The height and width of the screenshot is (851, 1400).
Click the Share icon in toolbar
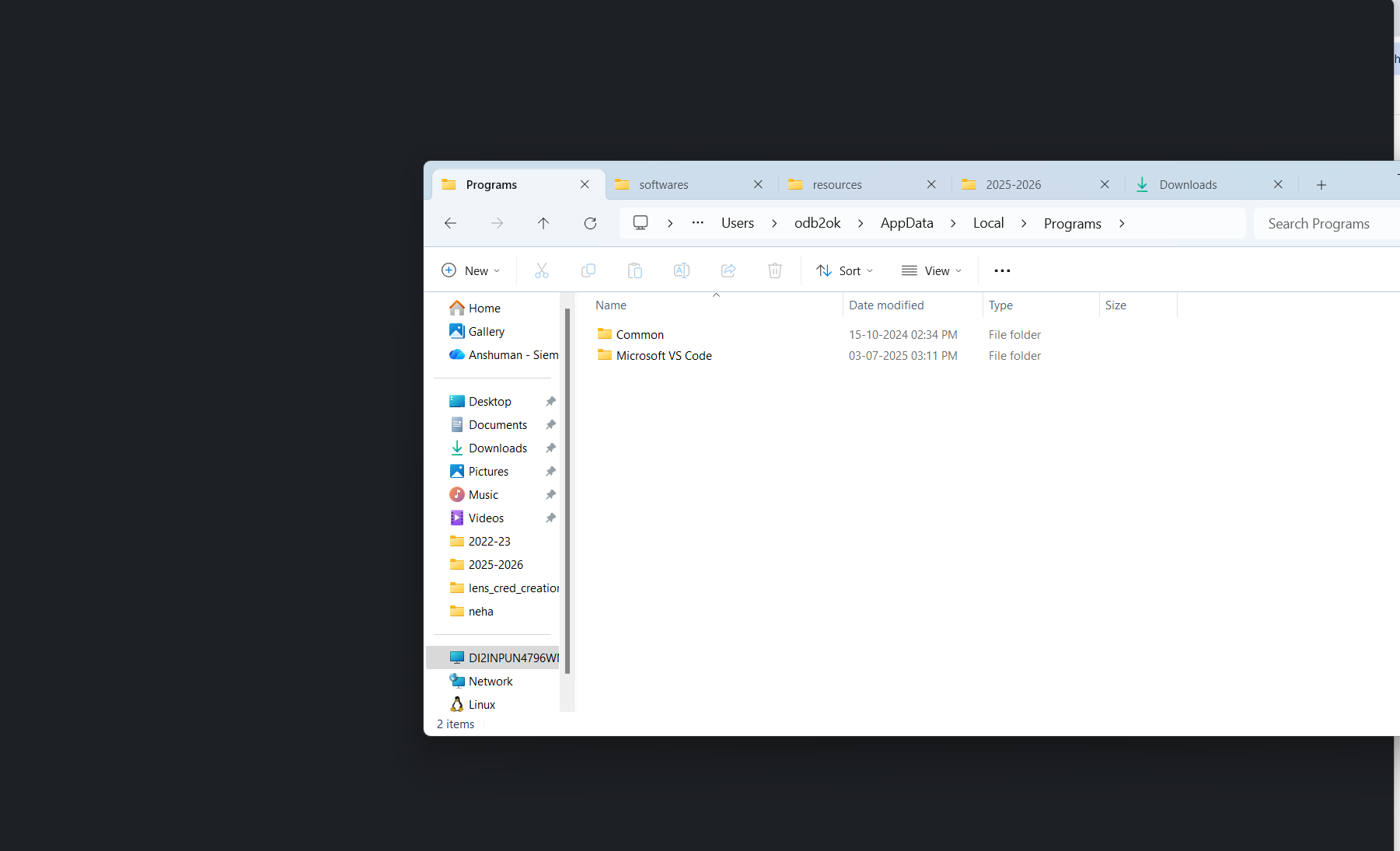point(728,270)
